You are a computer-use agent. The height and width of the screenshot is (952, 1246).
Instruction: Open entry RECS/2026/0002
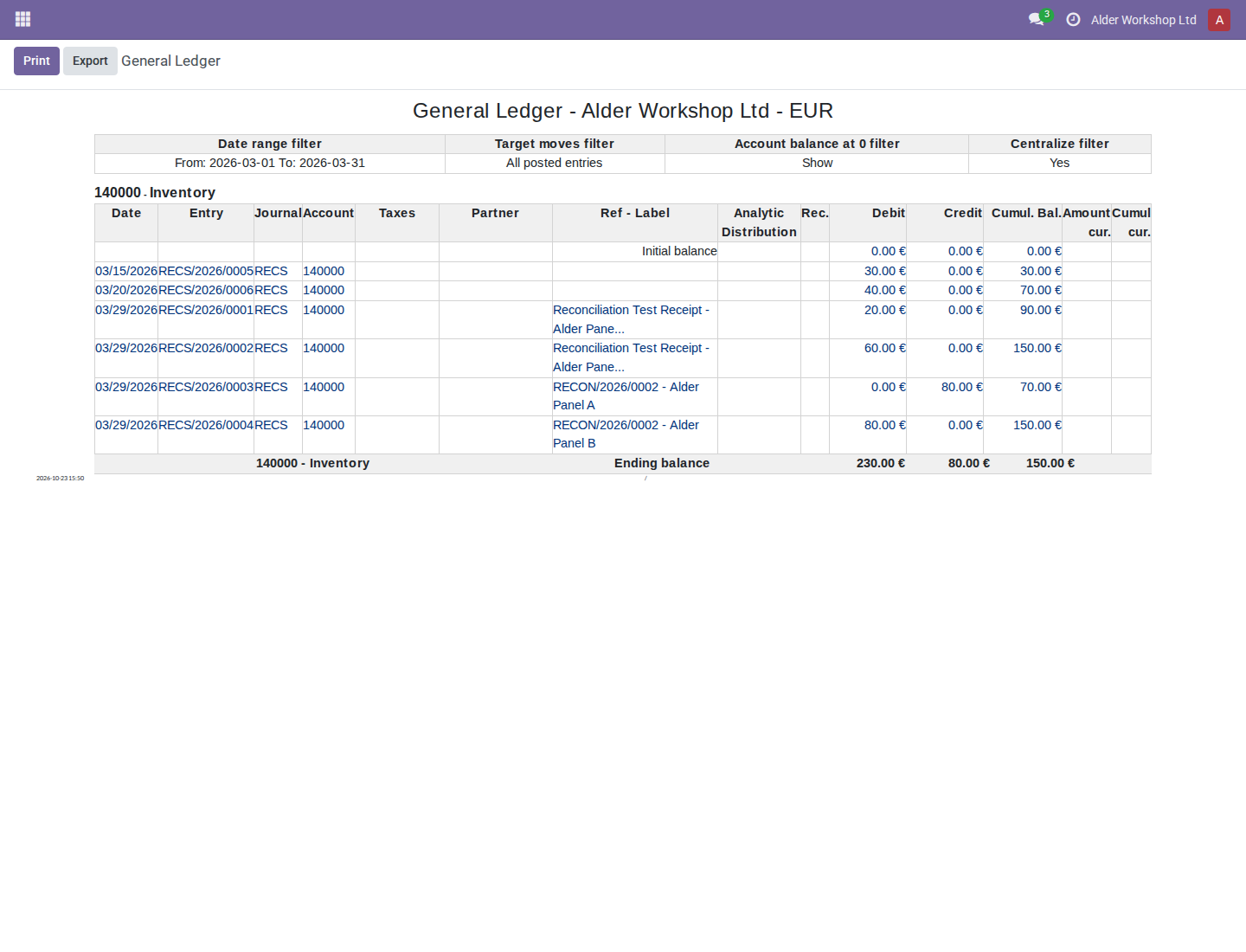[x=206, y=348]
